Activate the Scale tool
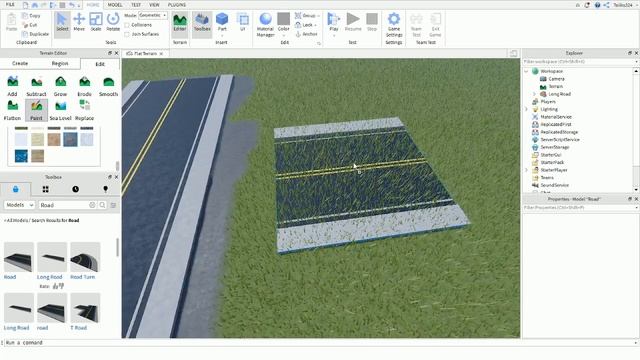The image size is (640, 360). point(96,22)
